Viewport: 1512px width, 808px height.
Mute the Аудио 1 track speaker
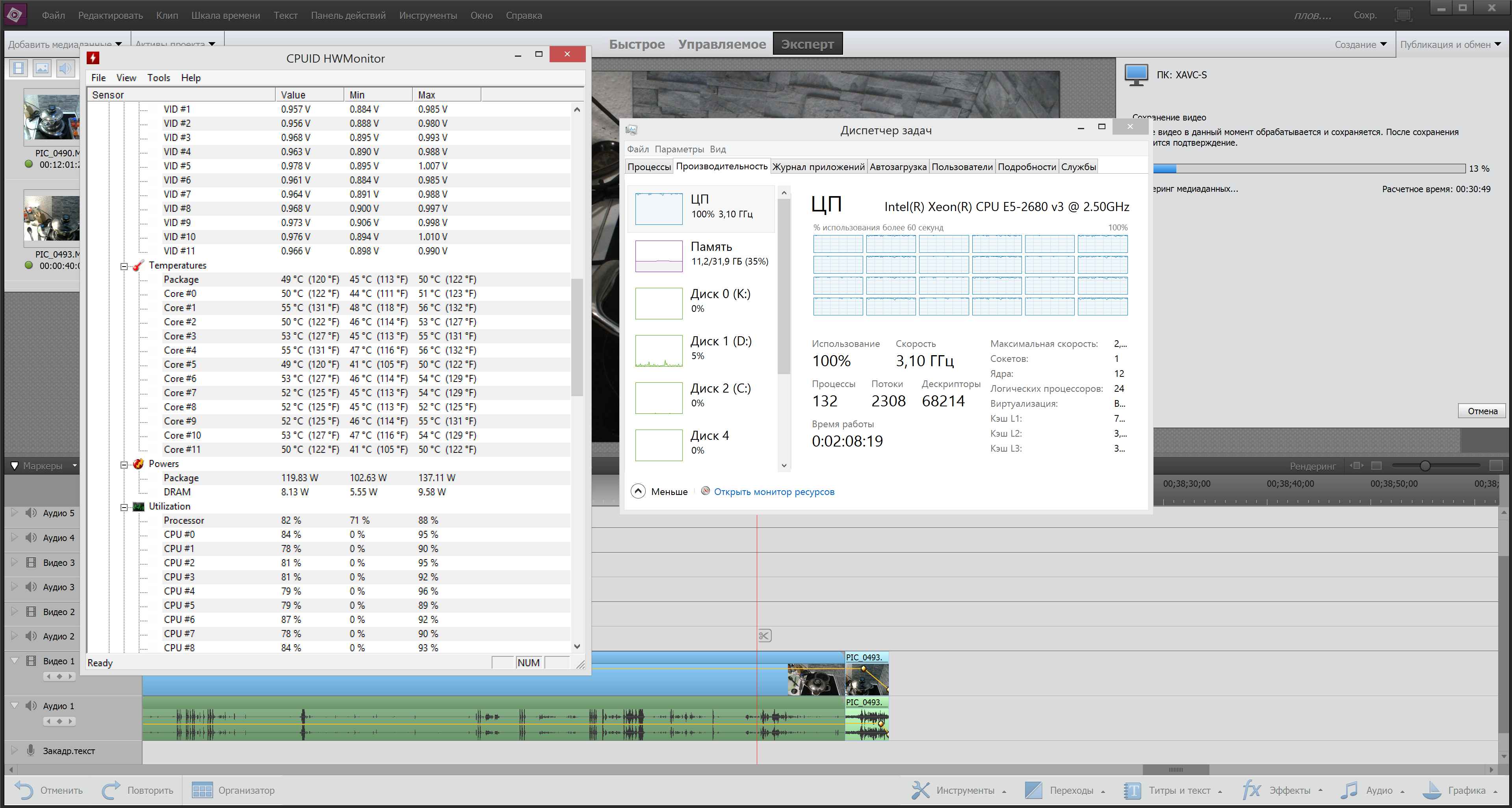coord(31,706)
